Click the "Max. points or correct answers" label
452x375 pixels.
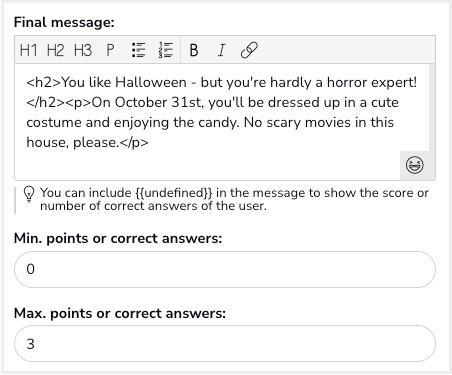[x=120, y=313]
